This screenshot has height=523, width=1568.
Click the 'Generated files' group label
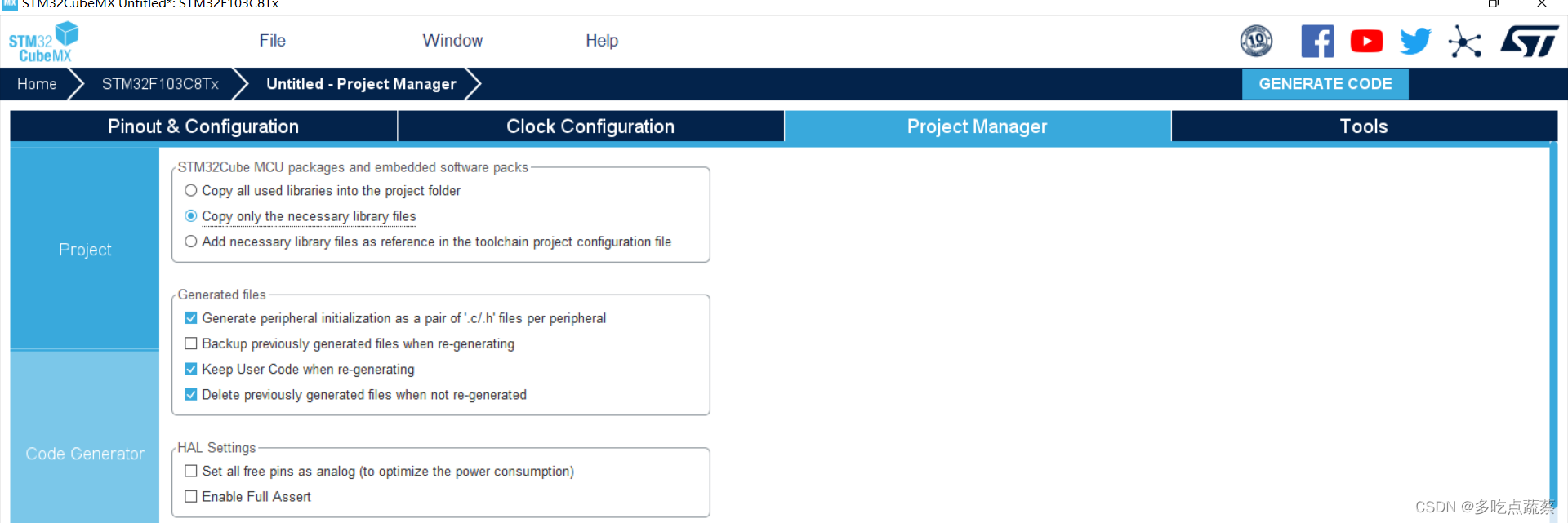[x=222, y=295]
